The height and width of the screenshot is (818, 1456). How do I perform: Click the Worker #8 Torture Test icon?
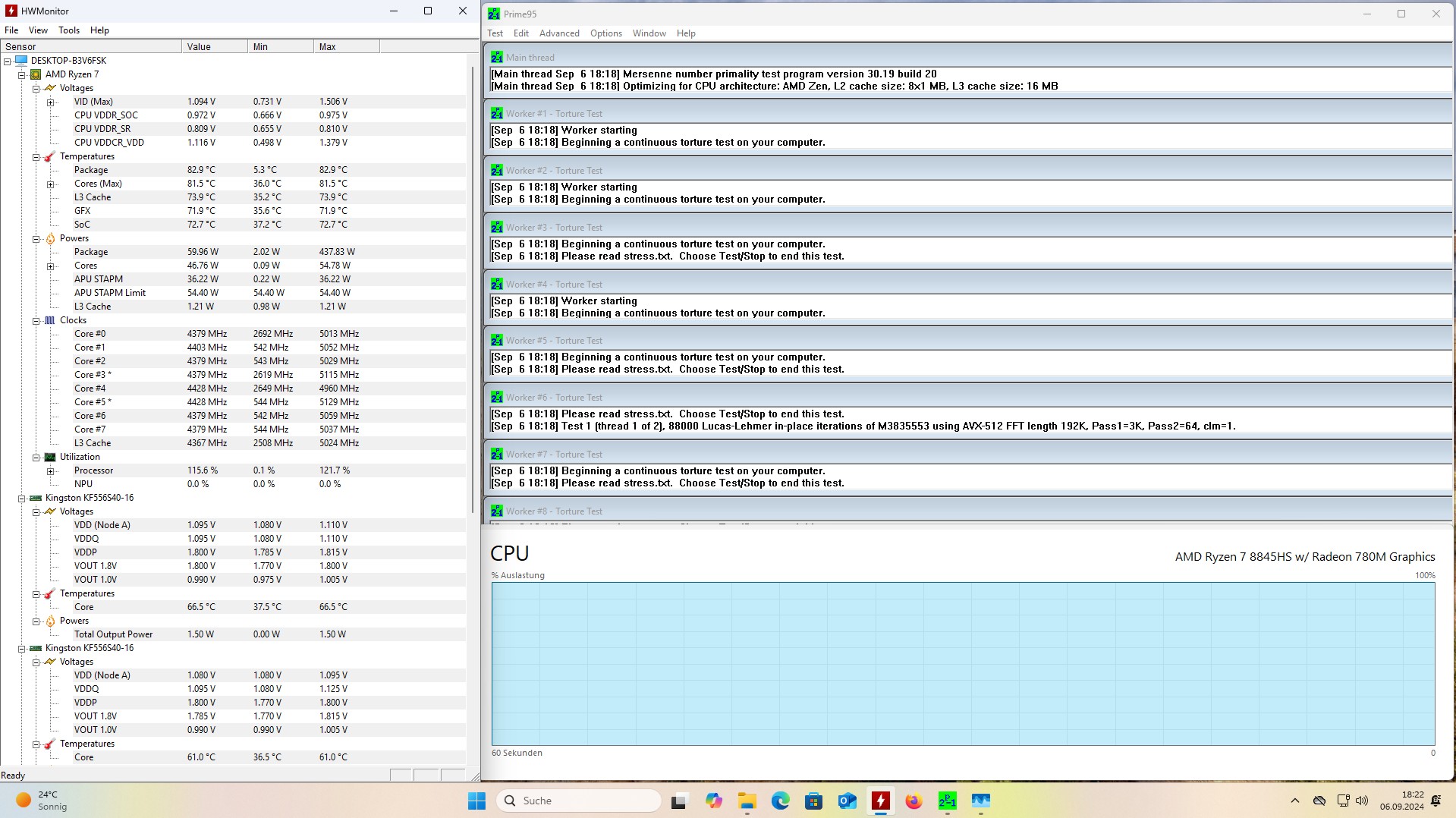click(496, 511)
